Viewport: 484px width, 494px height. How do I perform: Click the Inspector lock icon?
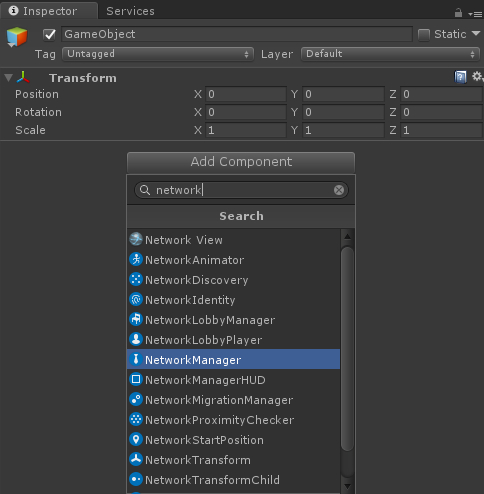458,13
